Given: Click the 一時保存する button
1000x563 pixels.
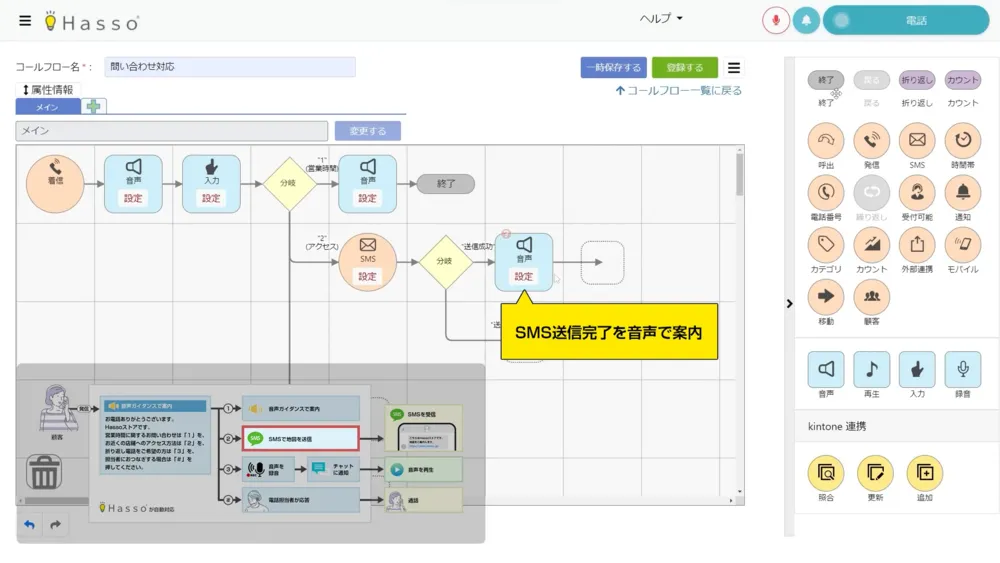Looking at the screenshot, I should [x=613, y=67].
